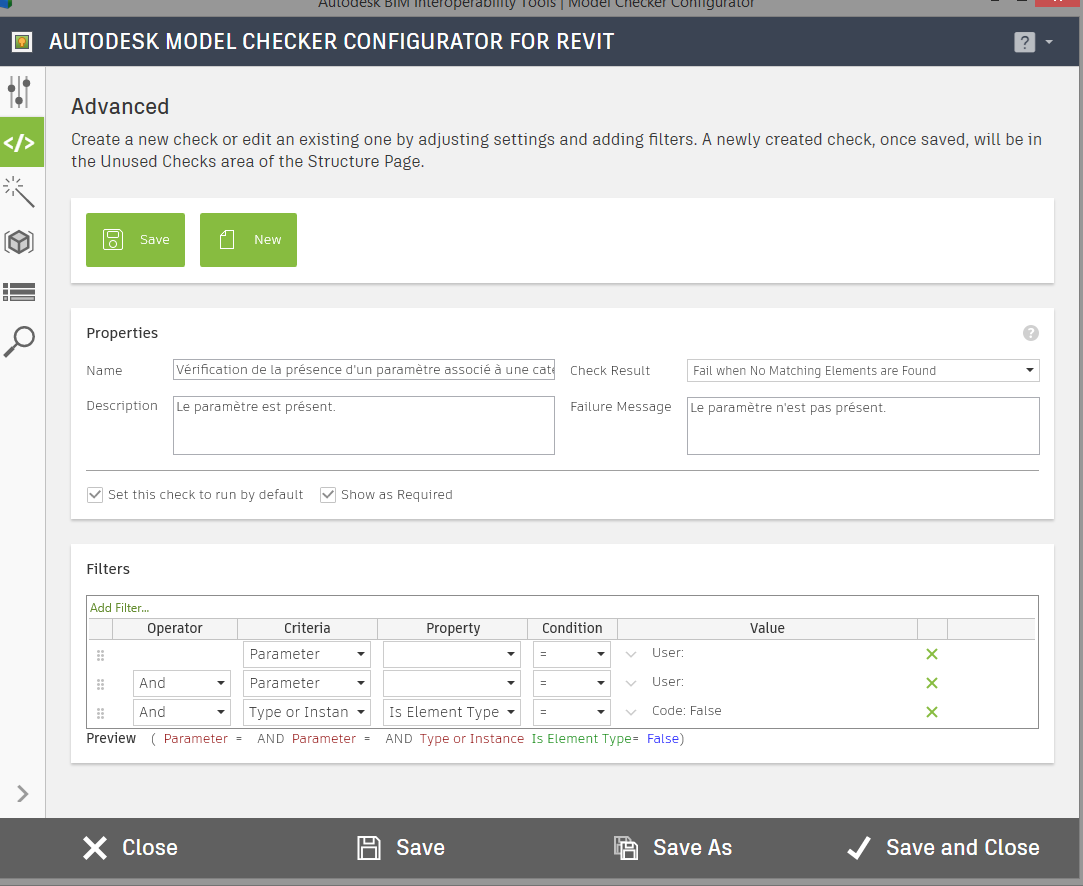Viewport: 1083px width, 886px height.
Task: Toggle the 'Show as Required' checkbox
Action: 328,494
